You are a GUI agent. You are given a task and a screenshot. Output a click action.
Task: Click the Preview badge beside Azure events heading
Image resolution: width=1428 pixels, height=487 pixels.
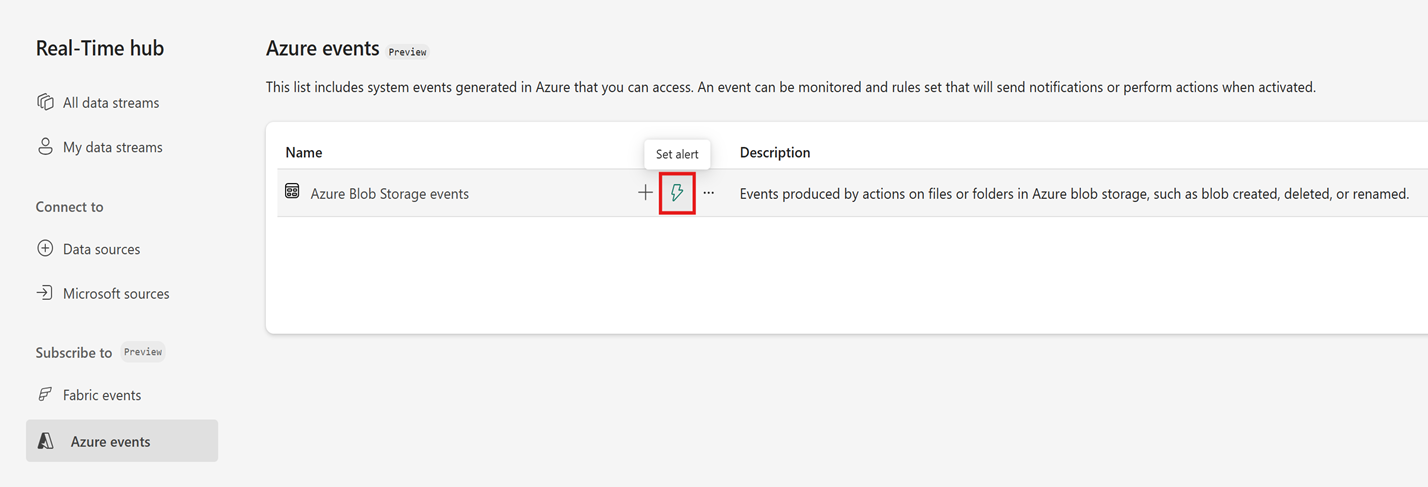point(408,52)
